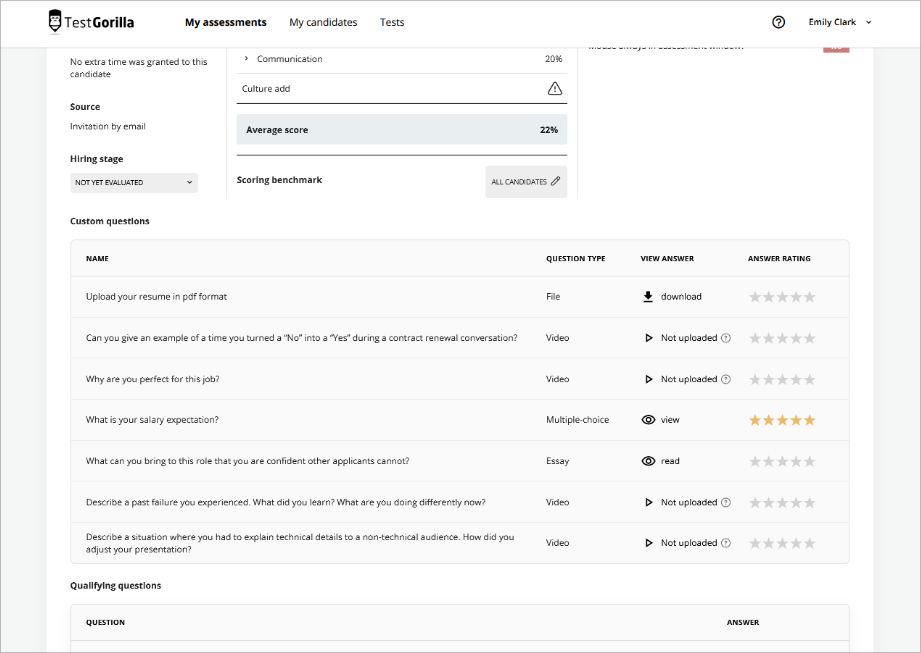
Task: Open the help question mark icon
Action: (779, 22)
